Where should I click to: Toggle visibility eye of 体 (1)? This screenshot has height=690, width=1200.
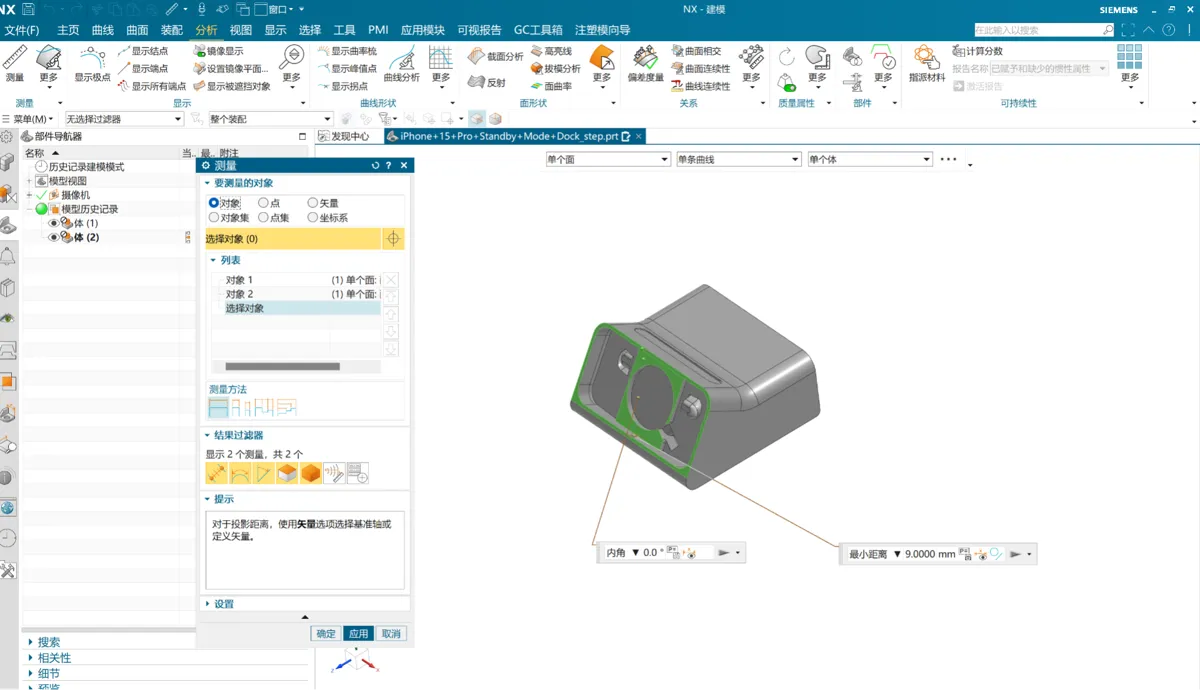click(53, 223)
